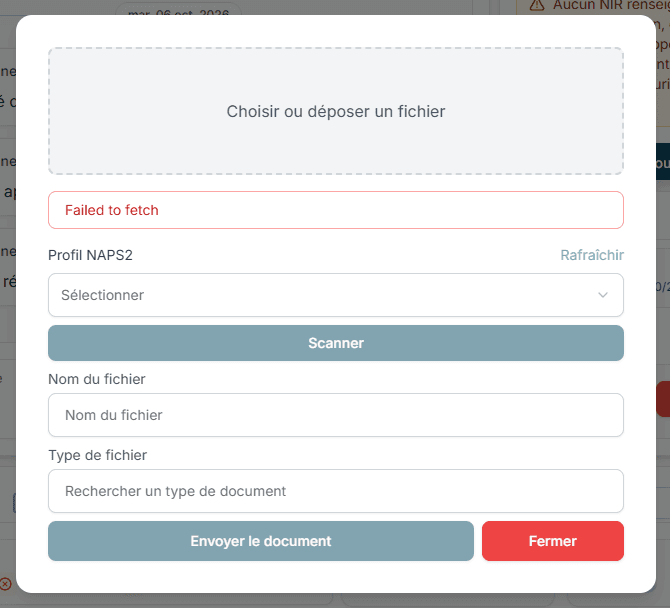Start scanning with the Scanner button
The height and width of the screenshot is (608, 670).
336,343
